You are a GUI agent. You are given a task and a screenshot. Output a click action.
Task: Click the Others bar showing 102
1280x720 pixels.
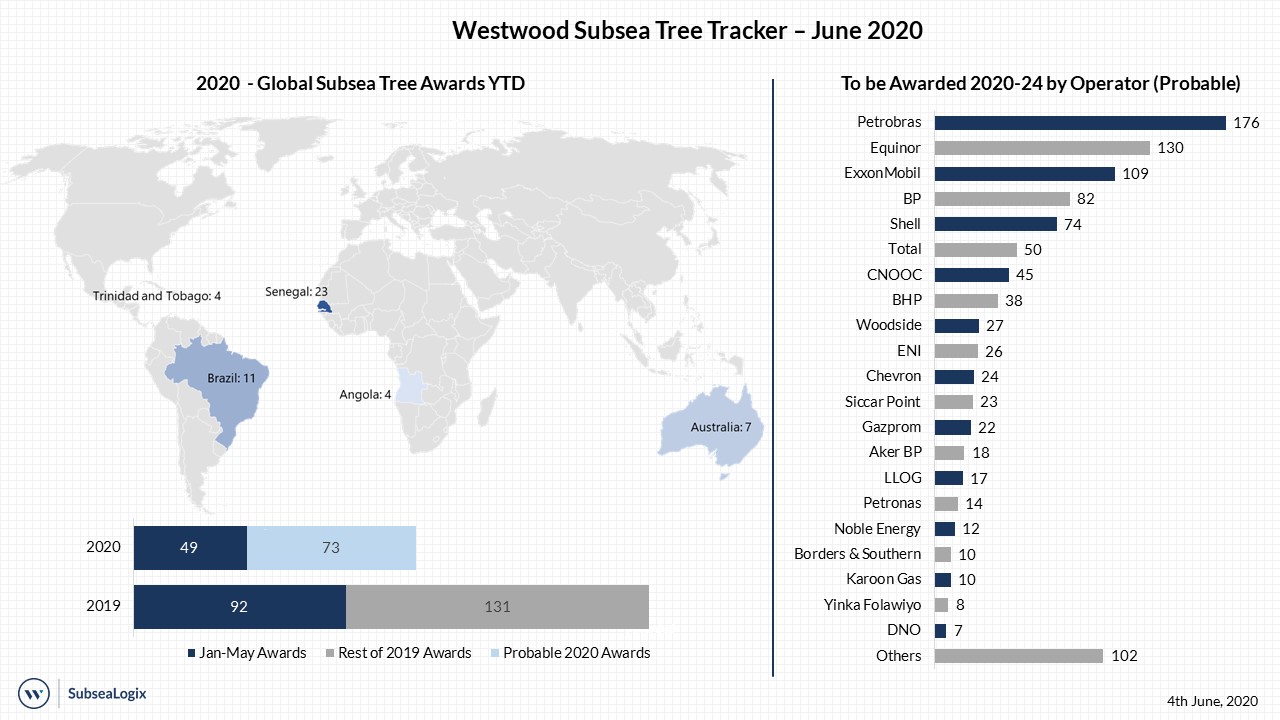tap(1018, 656)
